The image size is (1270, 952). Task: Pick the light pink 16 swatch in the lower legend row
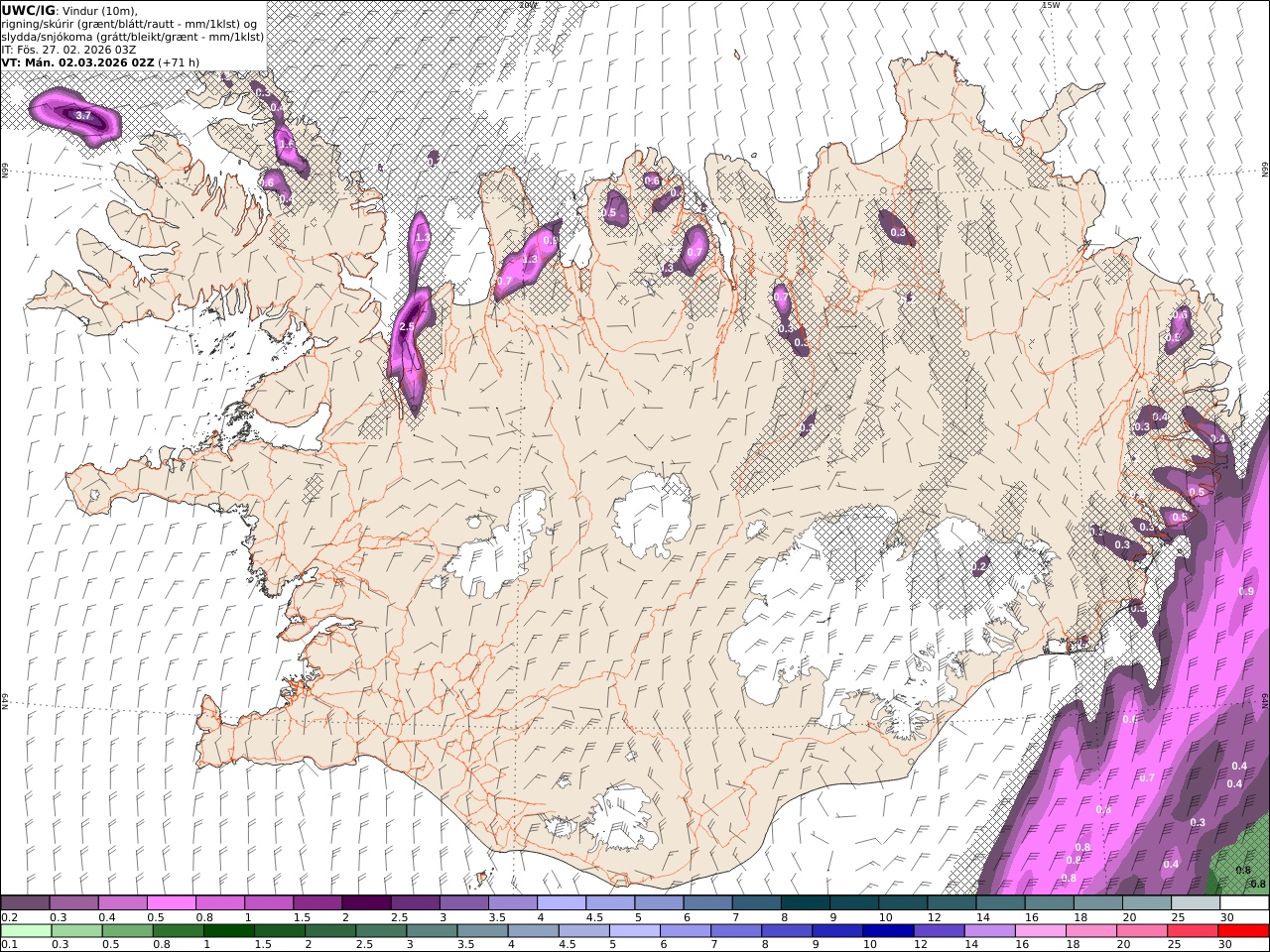1040,930
